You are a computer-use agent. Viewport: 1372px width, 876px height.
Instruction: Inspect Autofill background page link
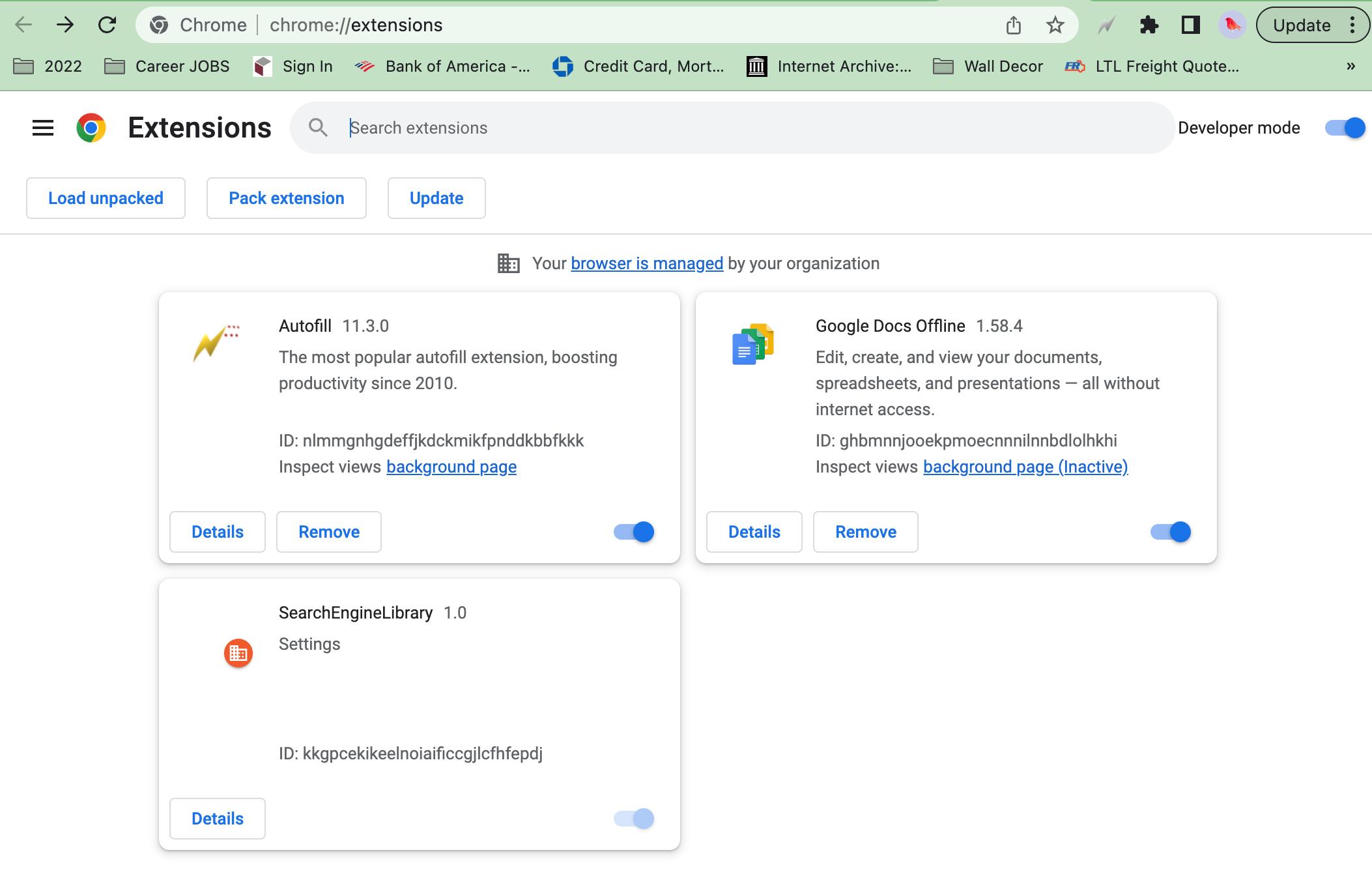coord(451,467)
